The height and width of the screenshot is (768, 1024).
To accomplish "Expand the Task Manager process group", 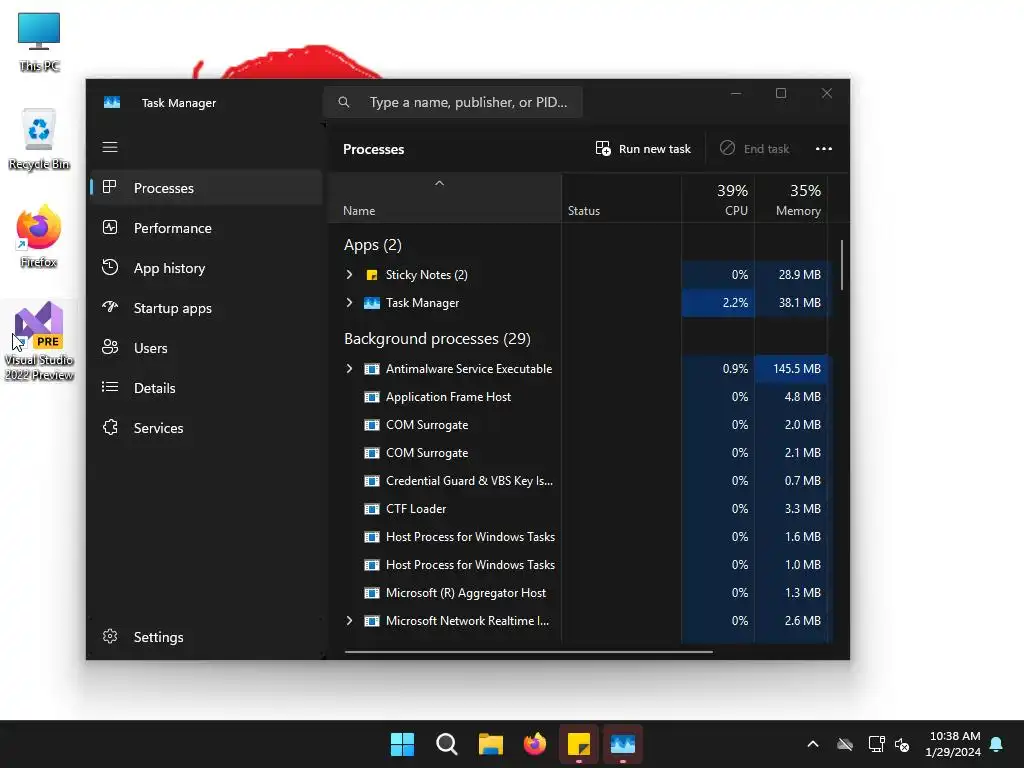I will (x=349, y=302).
